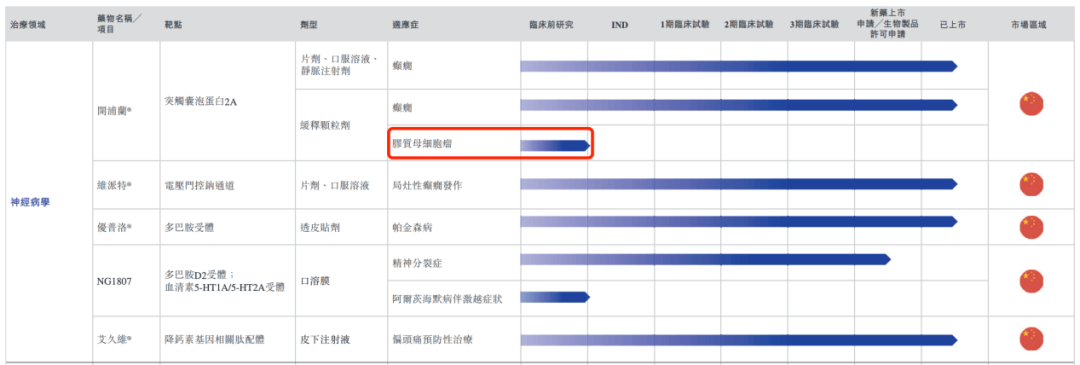Click the progress bar for 膠質母細胞瘤
This screenshot has height=365, width=1080.
point(555,145)
